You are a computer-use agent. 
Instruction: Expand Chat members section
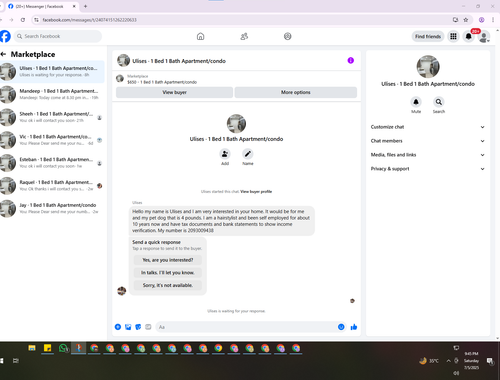(x=428, y=141)
